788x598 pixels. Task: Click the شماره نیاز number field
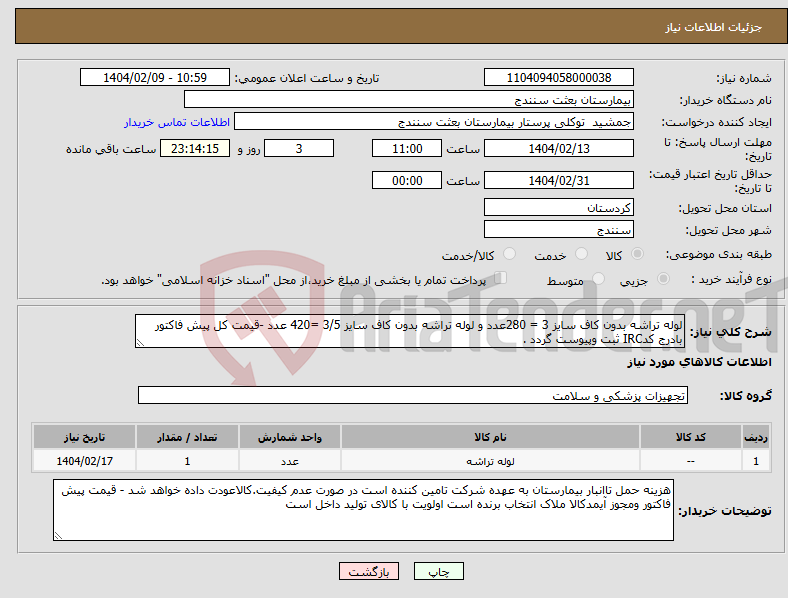pos(559,78)
